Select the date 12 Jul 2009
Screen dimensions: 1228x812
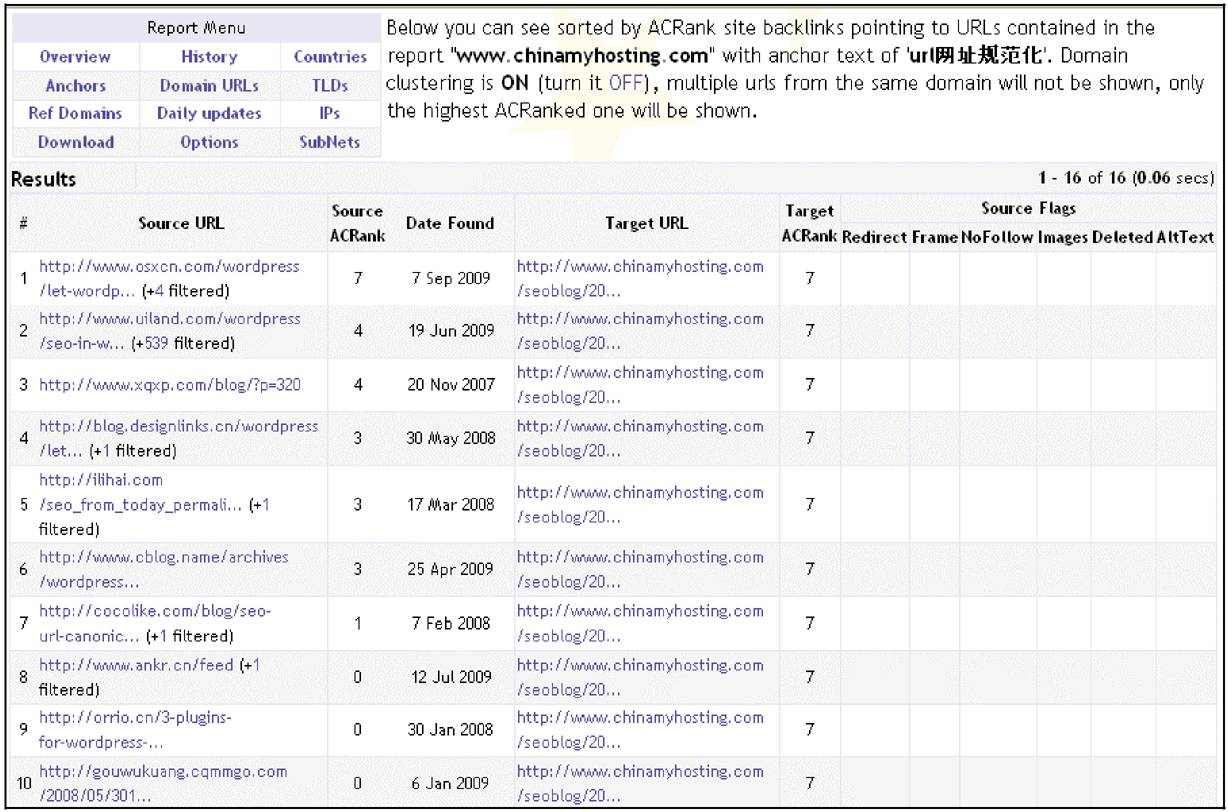tap(450, 677)
